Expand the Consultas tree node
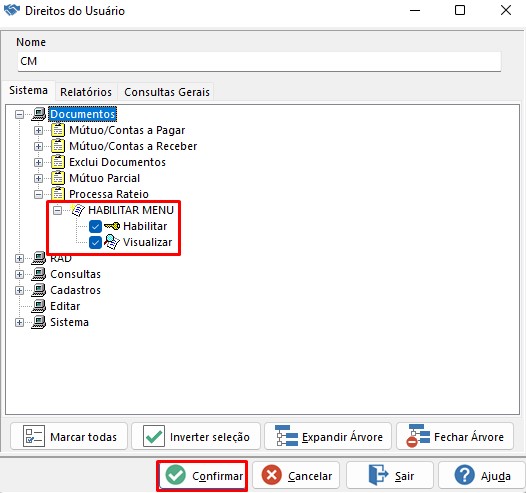This screenshot has width=526, height=493. pyautogui.click(x=19, y=274)
